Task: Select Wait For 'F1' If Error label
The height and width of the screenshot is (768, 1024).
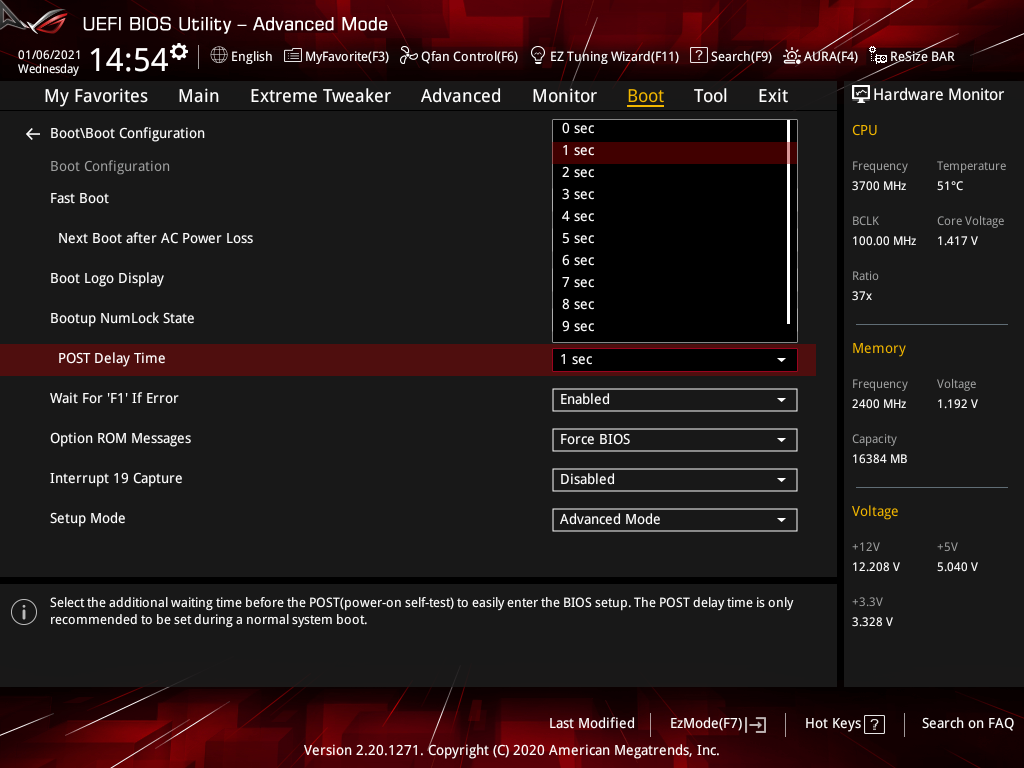Action: (114, 398)
